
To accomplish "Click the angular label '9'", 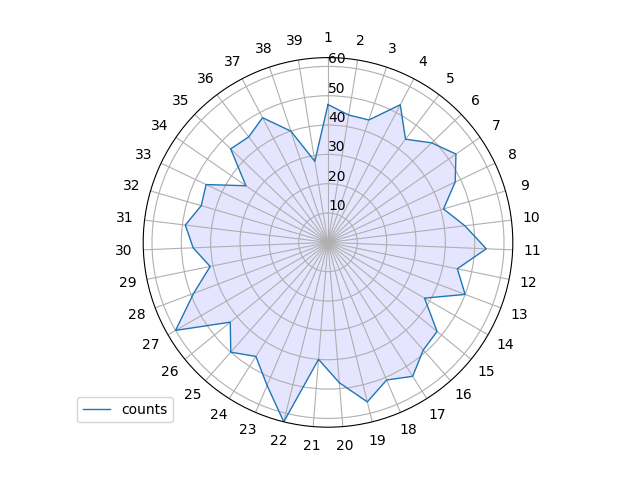I will (525, 185).
